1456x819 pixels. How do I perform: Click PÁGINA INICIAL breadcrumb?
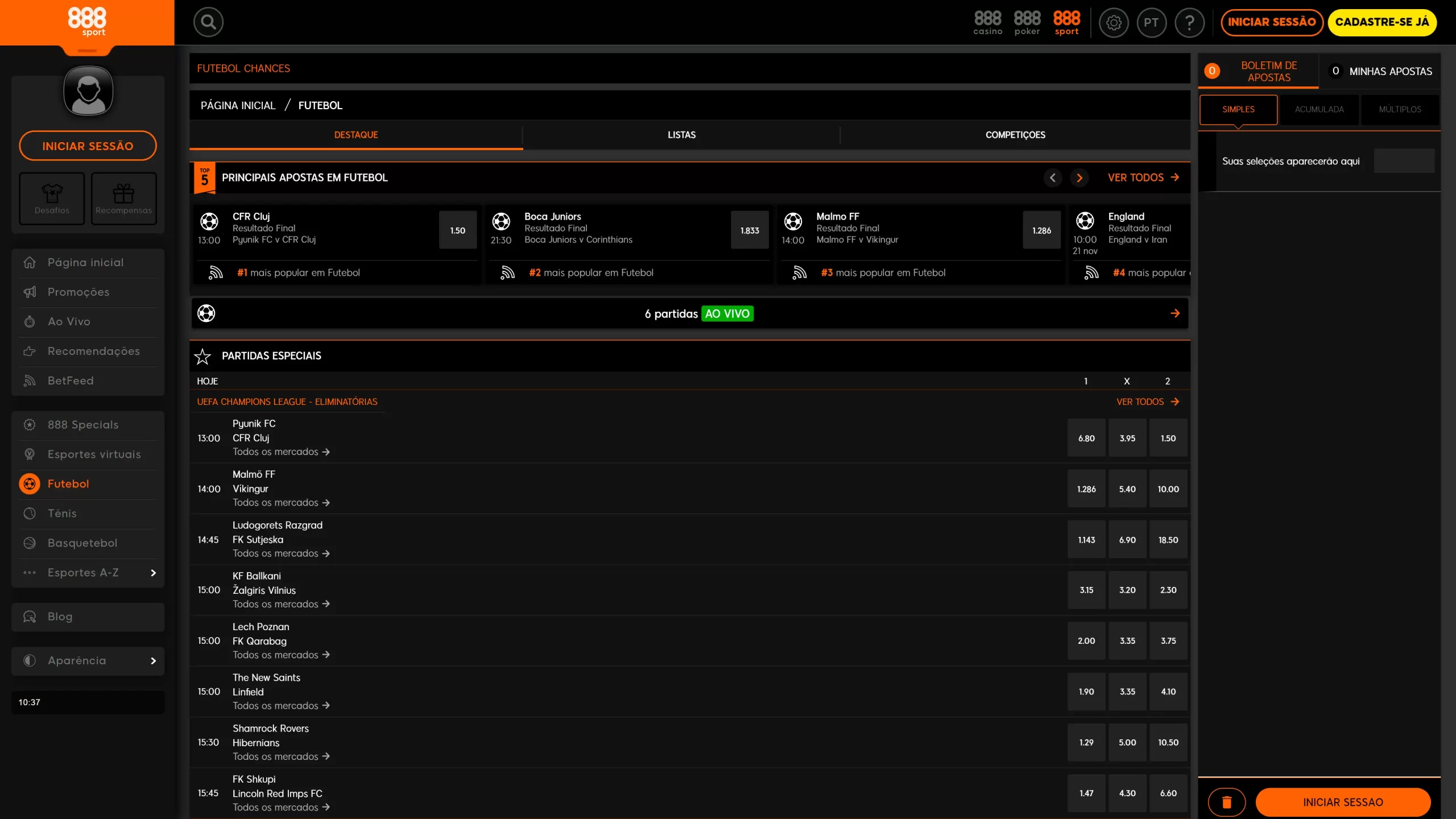(x=238, y=105)
